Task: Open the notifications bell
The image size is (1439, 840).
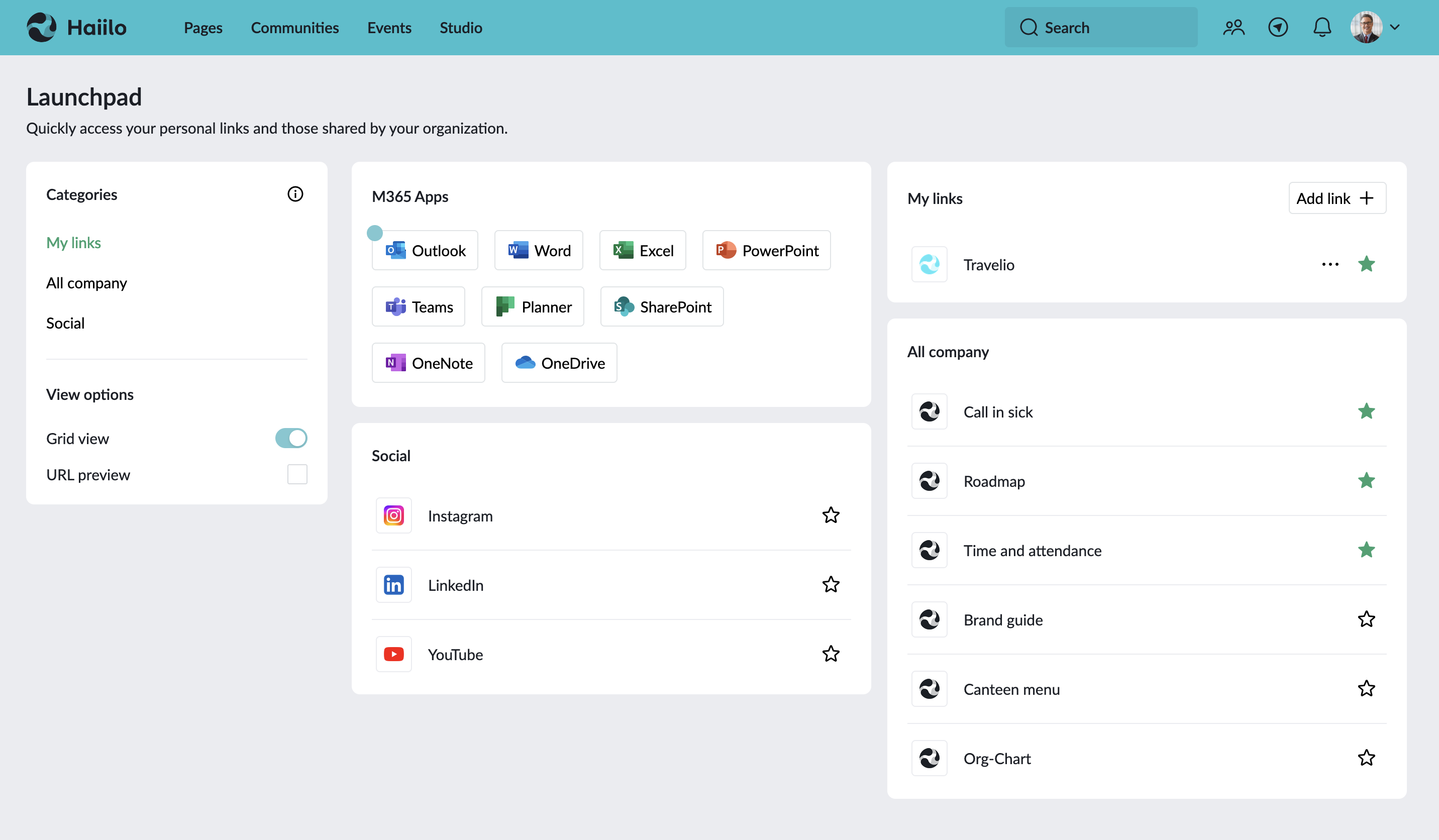Action: pos(1322,27)
